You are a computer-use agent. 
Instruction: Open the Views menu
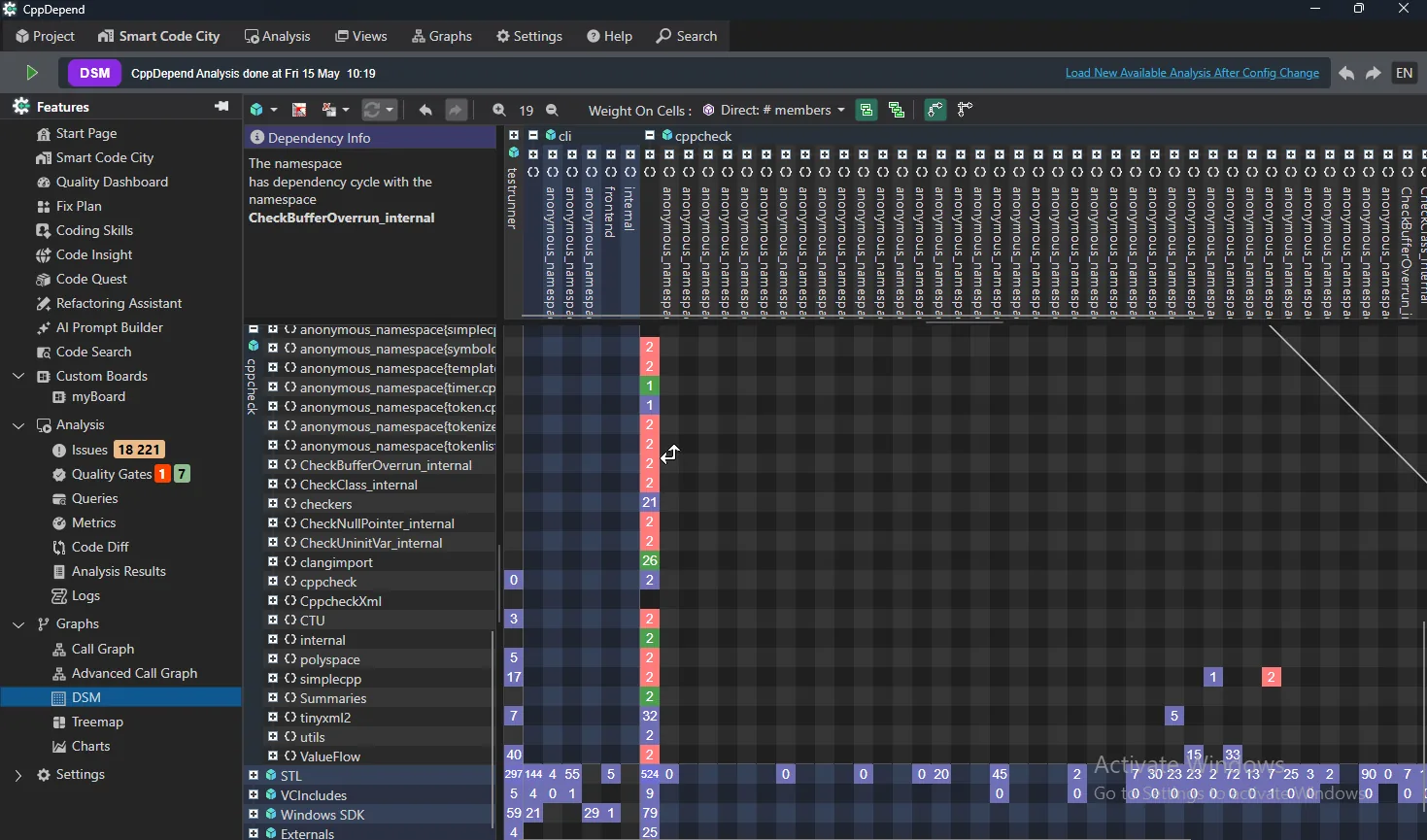361,36
